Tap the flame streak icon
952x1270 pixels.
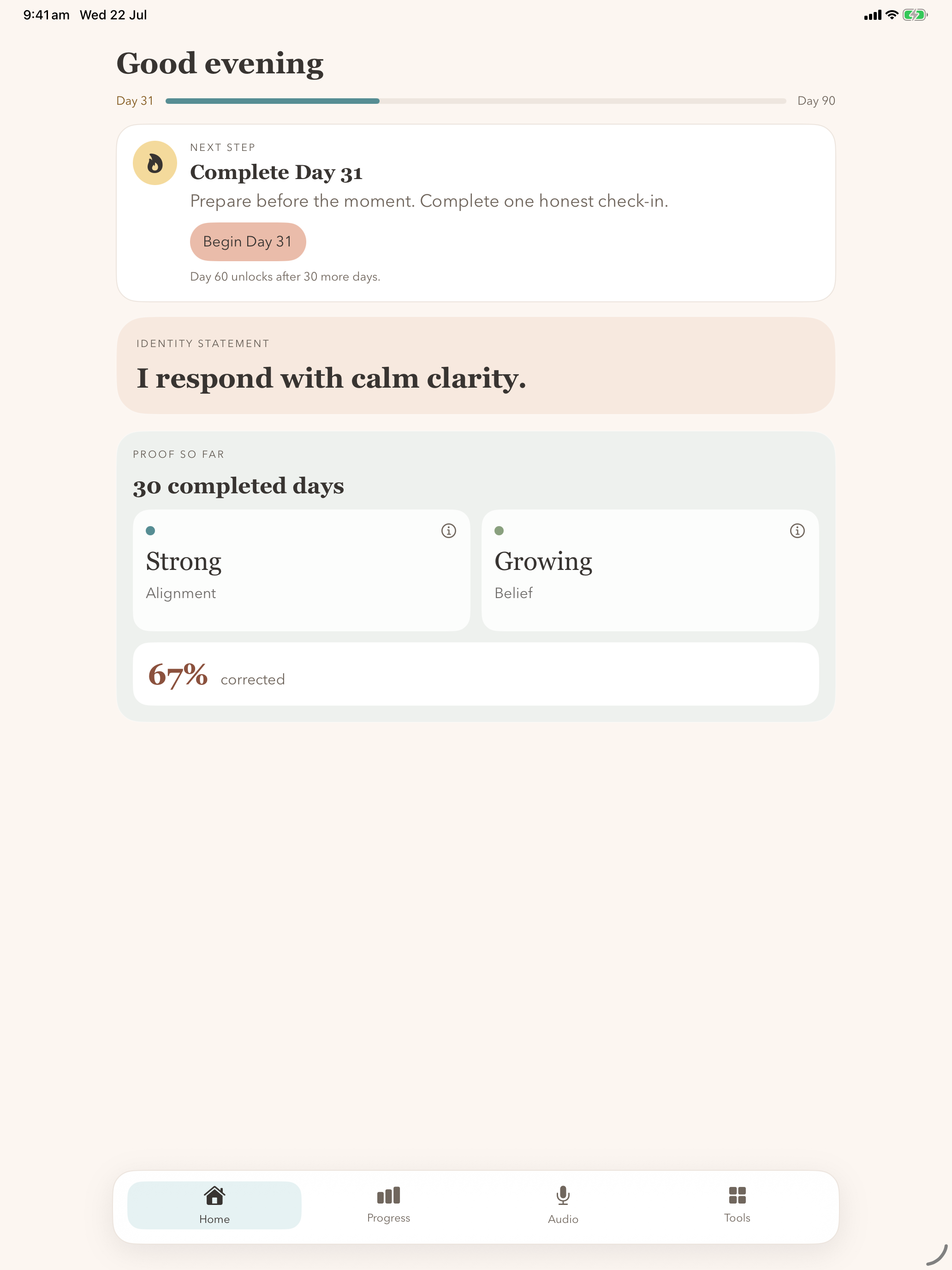pos(155,163)
